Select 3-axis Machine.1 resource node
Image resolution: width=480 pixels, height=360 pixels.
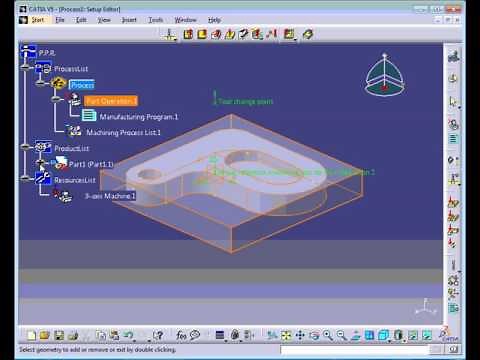pyautogui.click(x=110, y=196)
